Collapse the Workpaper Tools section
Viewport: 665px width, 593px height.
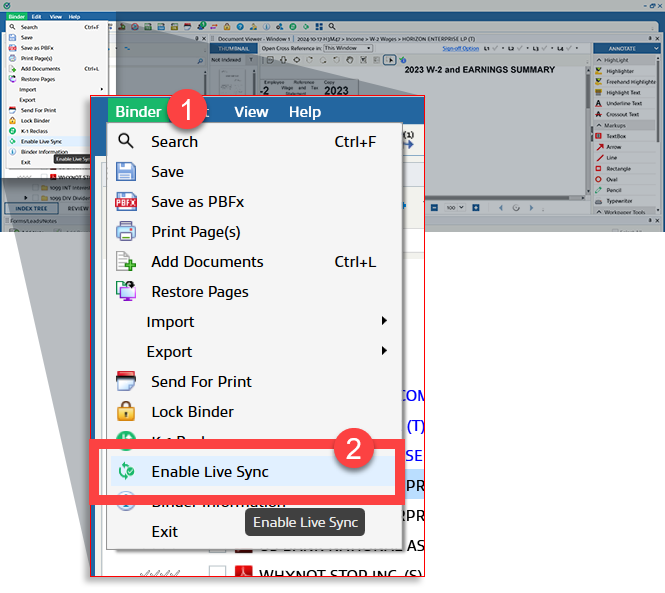point(599,212)
